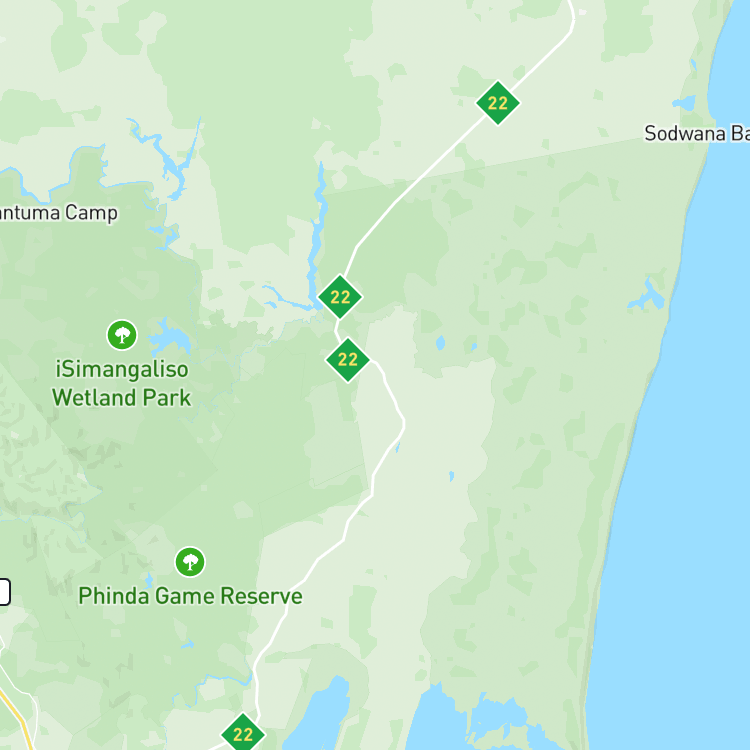Click the narrow blue river above the middle 22 shields
The height and width of the screenshot is (750, 750).
(x=316, y=230)
